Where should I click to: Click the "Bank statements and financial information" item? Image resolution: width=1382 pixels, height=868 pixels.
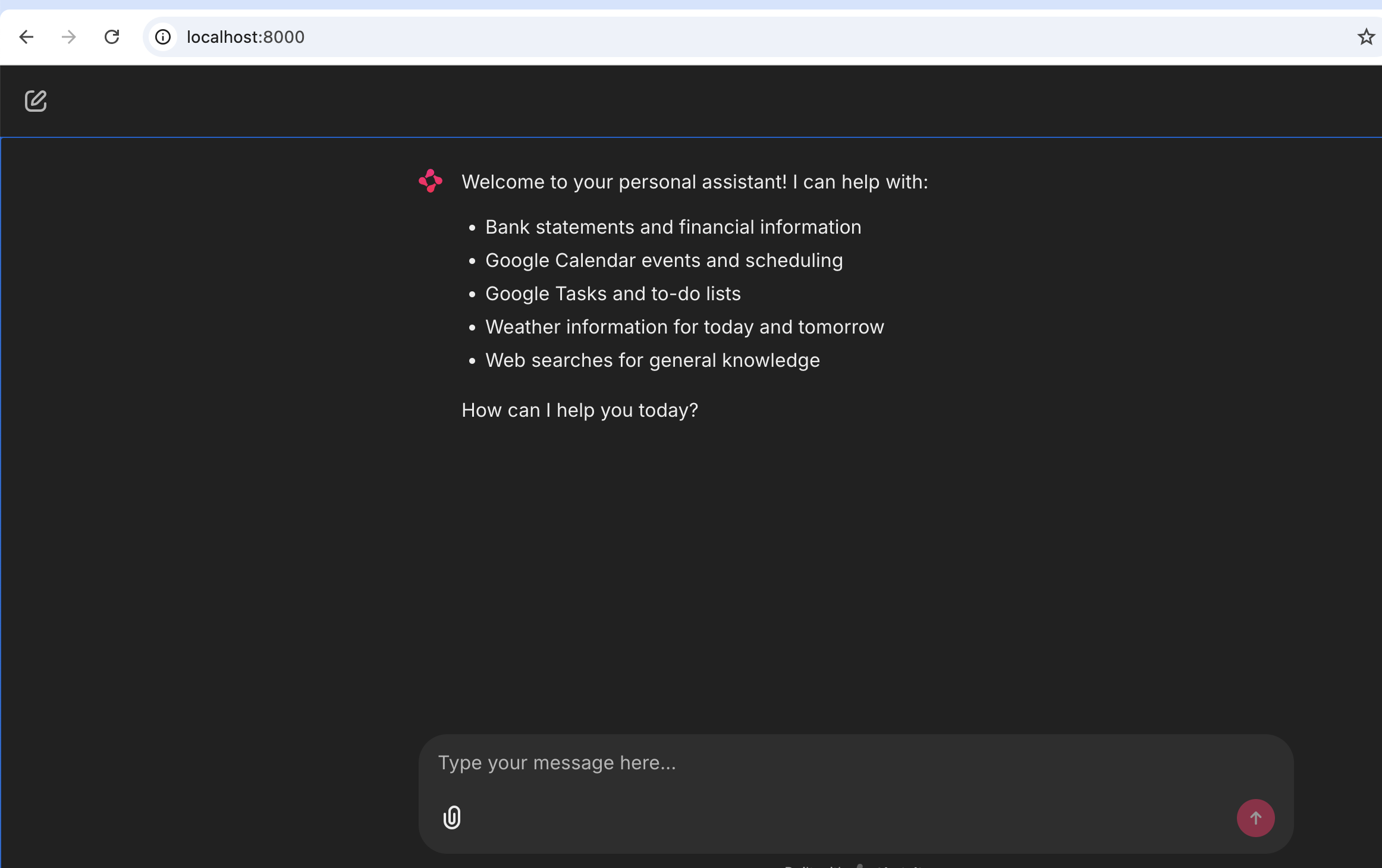(673, 227)
